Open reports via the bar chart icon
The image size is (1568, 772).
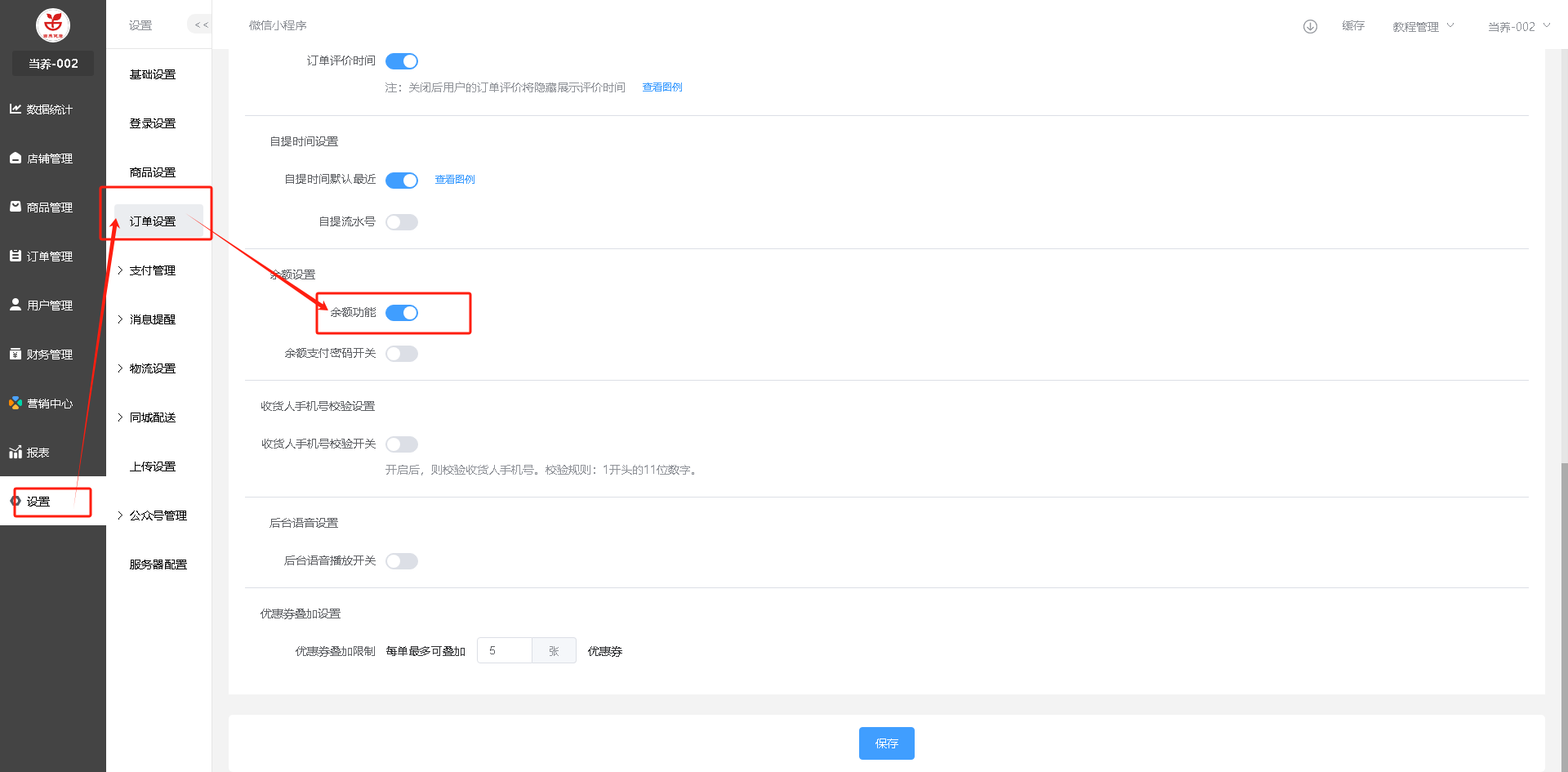tap(16, 452)
